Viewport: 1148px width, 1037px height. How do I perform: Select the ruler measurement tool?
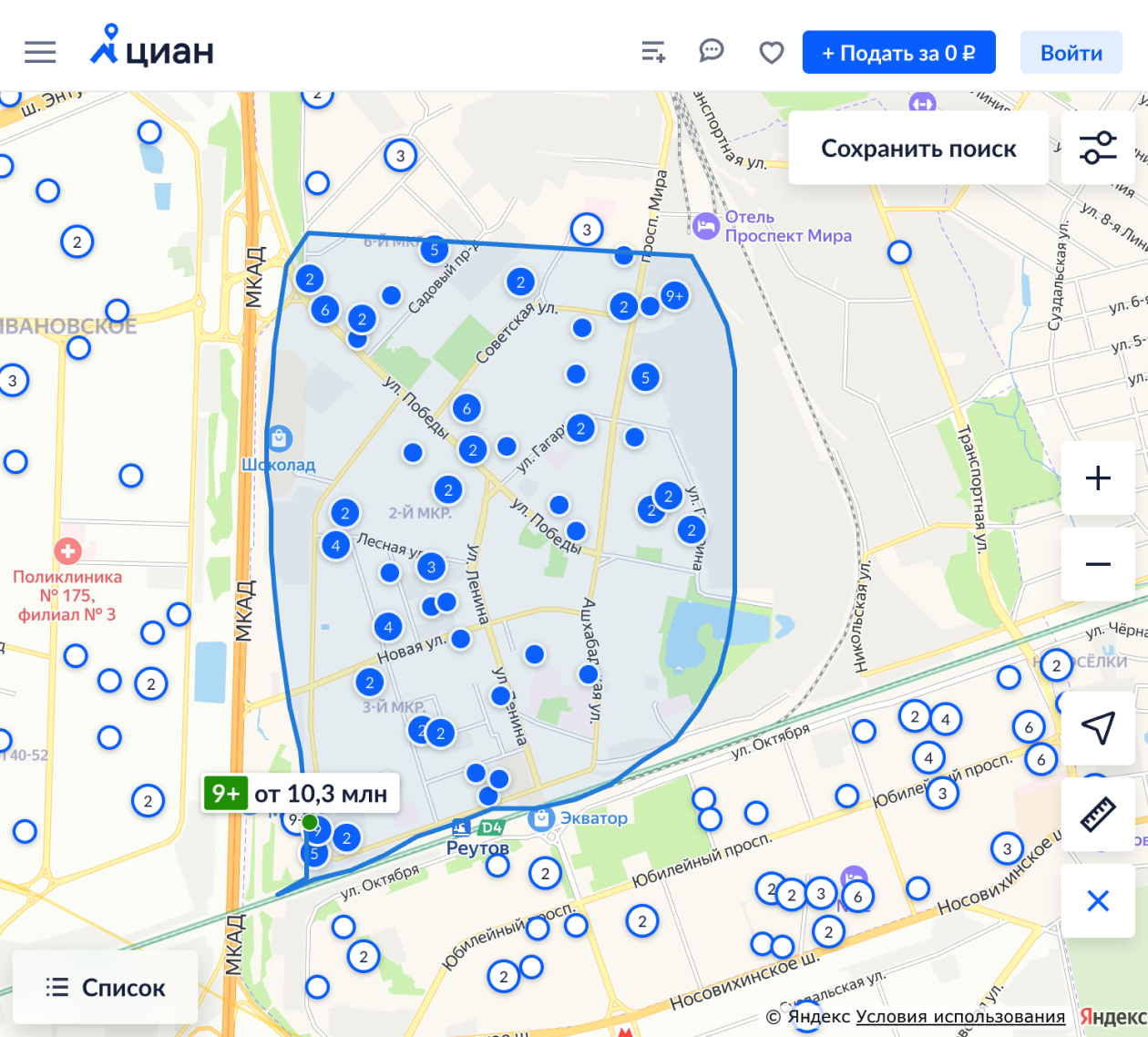point(1098,815)
